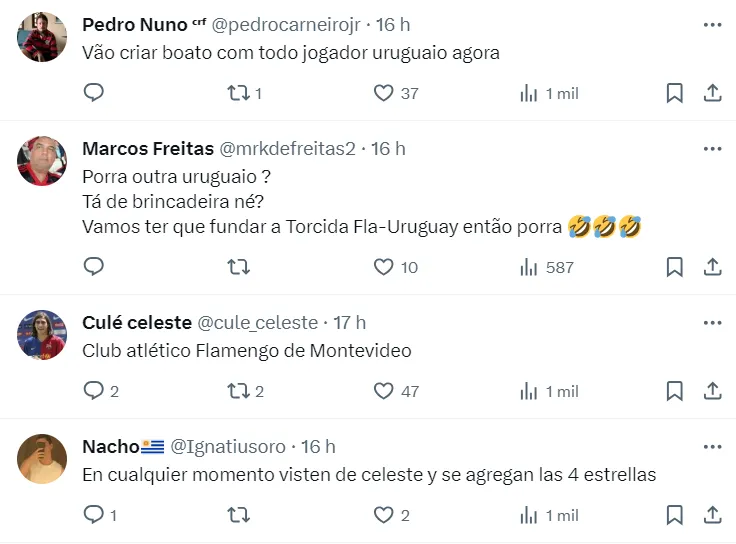View analytics on Marcos Freitas's tweet
736x544 pixels.
529,267
